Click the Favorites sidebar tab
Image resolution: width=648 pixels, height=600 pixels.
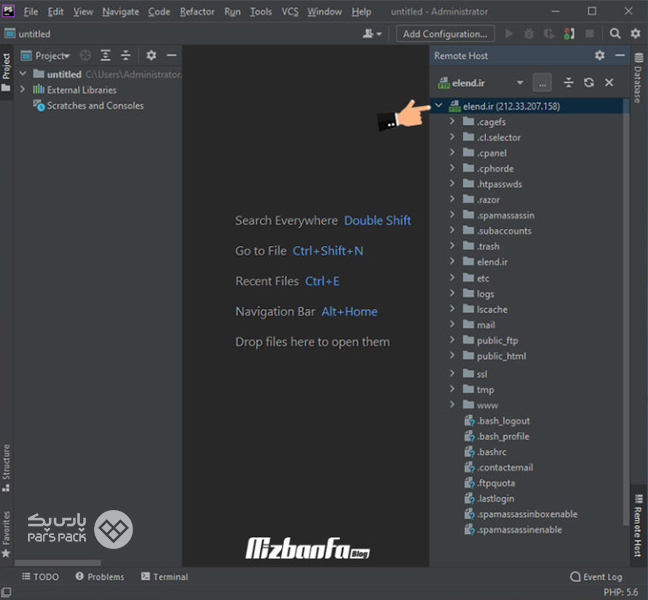pyautogui.click(x=6, y=533)
